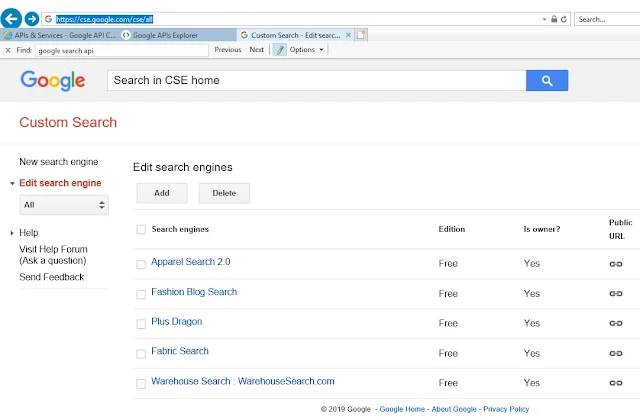Click the browser Search... box
This screenshot has height=420, width=640.
coord(607,19)
